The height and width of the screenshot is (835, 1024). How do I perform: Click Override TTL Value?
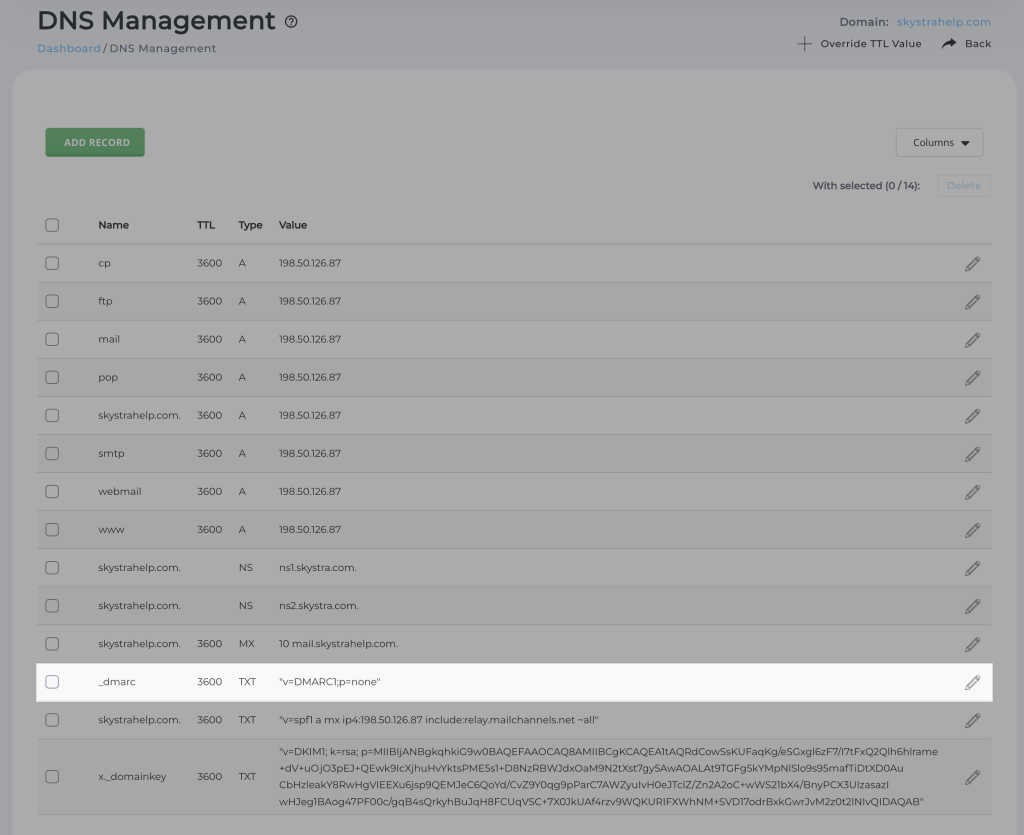(859, 44)
